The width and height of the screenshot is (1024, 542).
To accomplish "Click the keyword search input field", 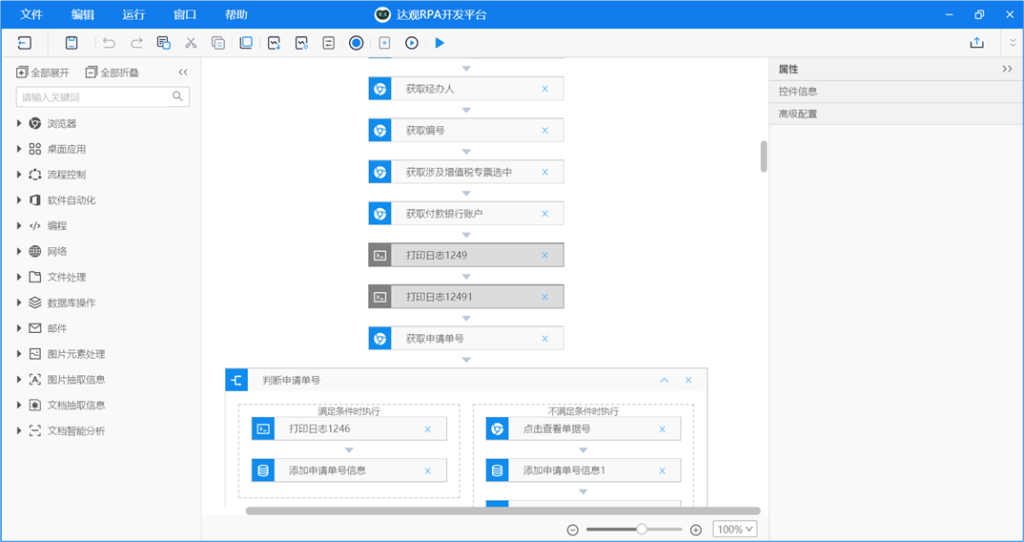I will click(x=95, y=97).
